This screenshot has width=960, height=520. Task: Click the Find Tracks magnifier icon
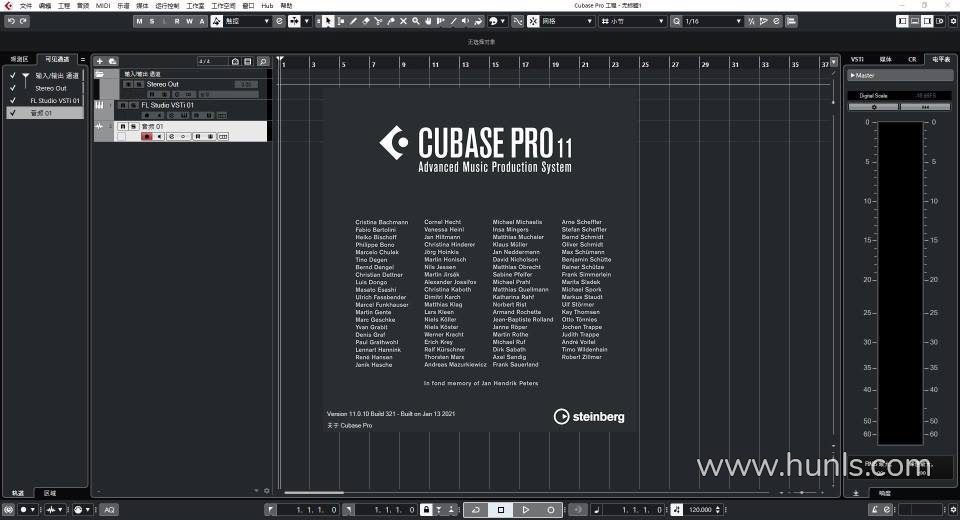pyautogui.click(x=263, y=61)
